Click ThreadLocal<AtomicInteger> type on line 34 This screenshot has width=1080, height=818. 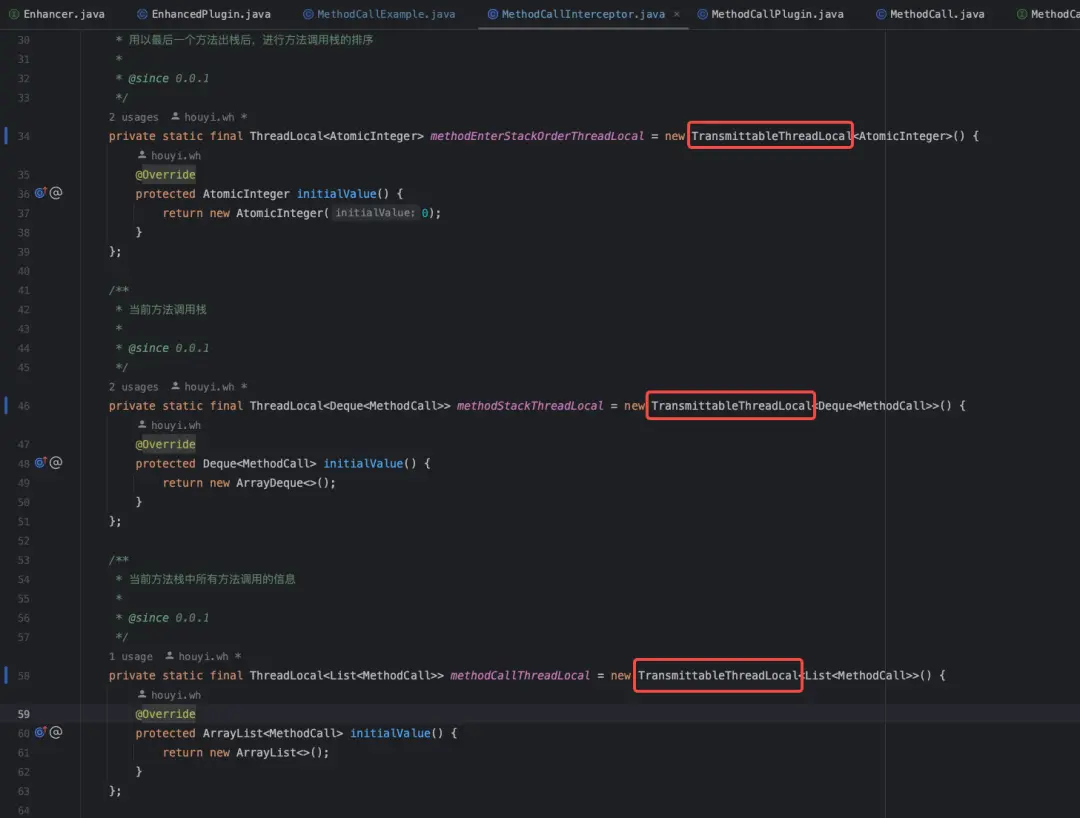pos(337,136)
